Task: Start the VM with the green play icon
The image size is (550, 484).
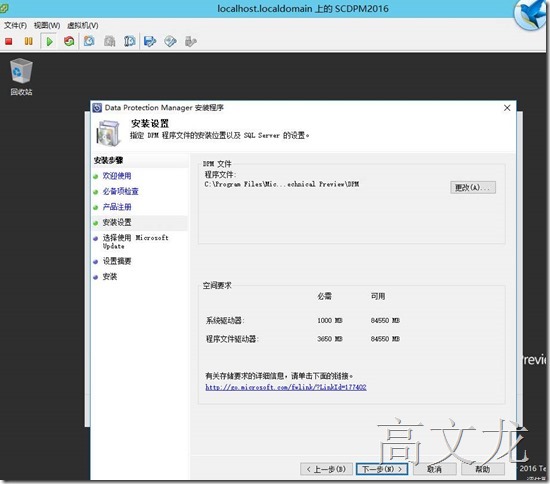Action: point(49,41)
